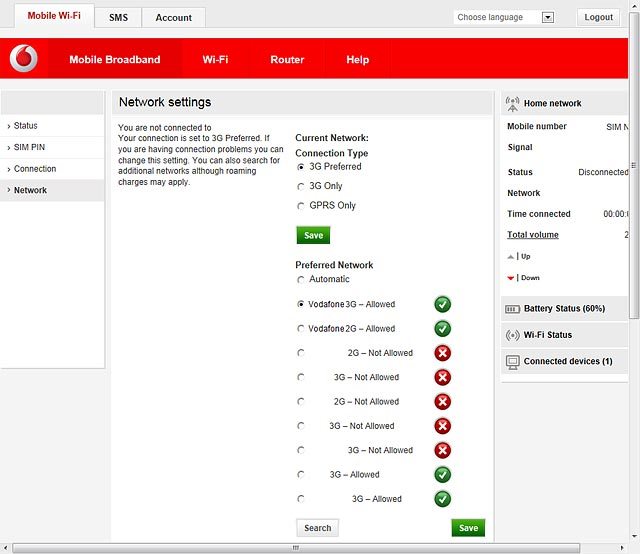Image resolution: width=640 pixels, height=554 pixels.
Task: Click green check icon beside Vodafone 3G
Action: [442, 304]
